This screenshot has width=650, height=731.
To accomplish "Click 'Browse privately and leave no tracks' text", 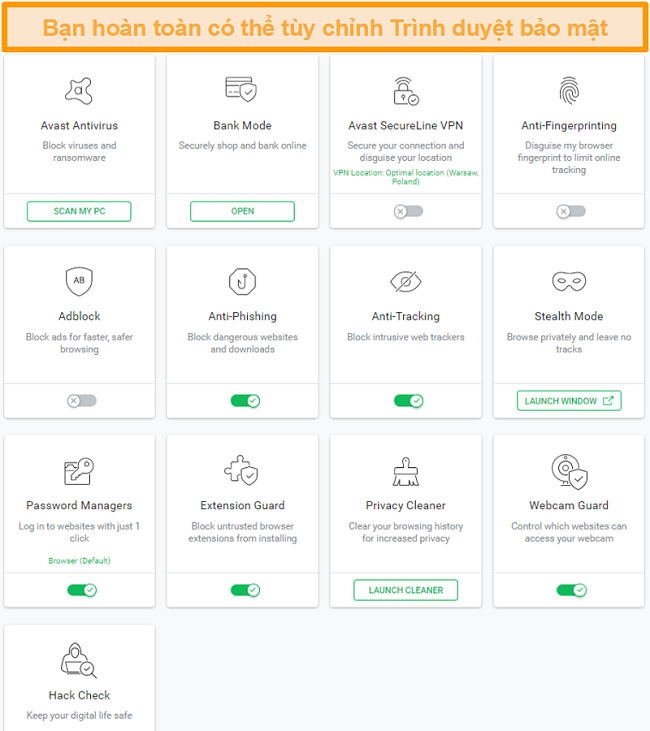I will [569, 343].
